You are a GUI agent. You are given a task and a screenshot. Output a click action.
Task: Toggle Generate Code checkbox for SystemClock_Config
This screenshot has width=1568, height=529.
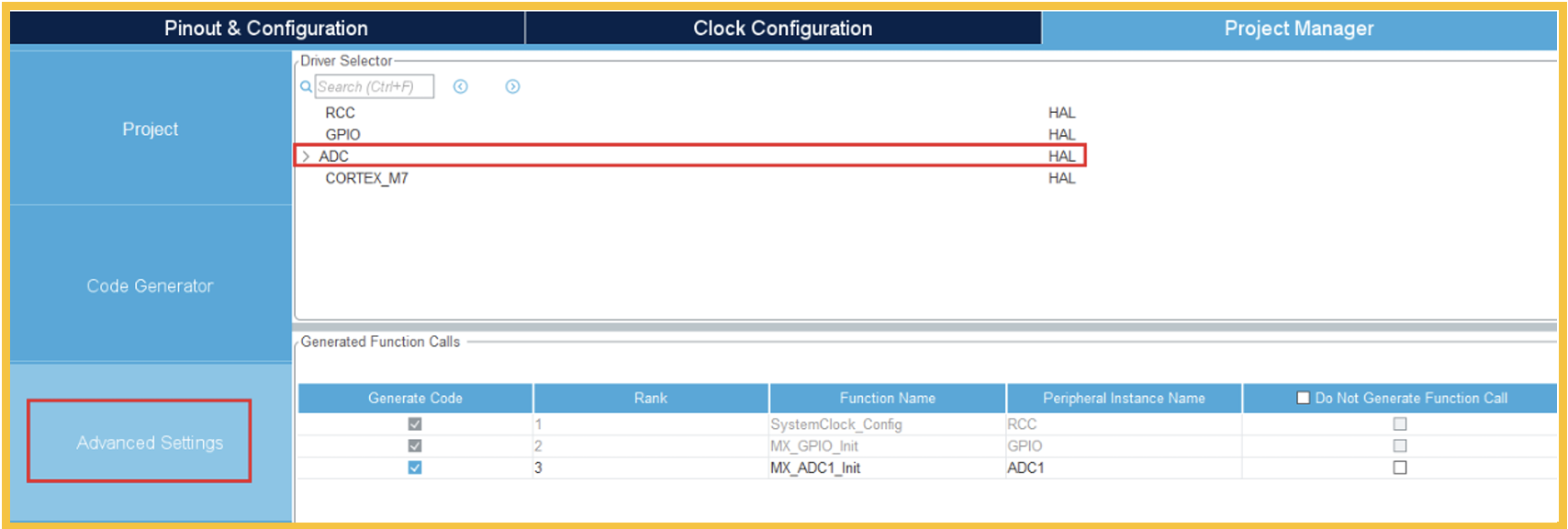415,424
